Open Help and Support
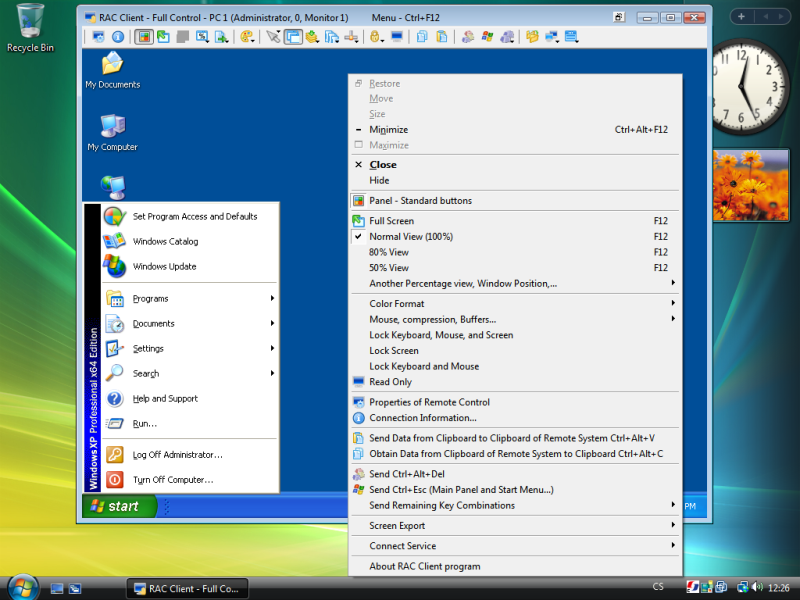 tap(190, 398)
